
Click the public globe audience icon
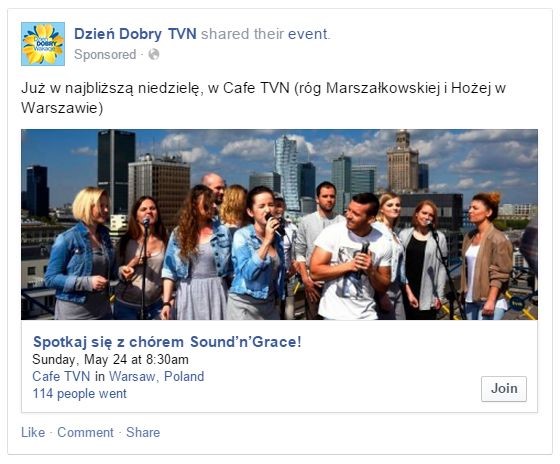(154, 55)
